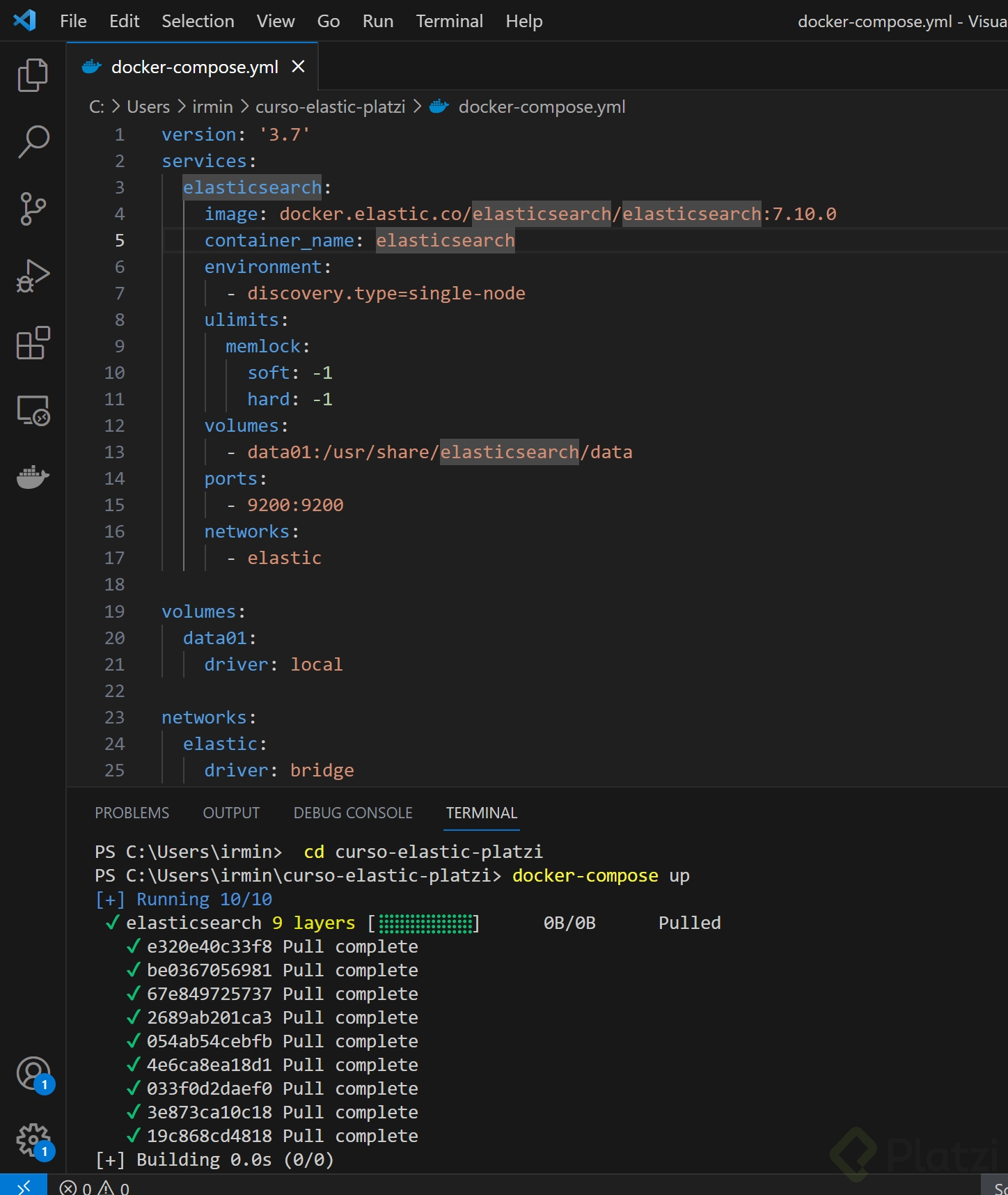This screenshot has width=1008, height=1195.
Task: Click the 'Running 10/10' terminal line
Action: [184, 899]
